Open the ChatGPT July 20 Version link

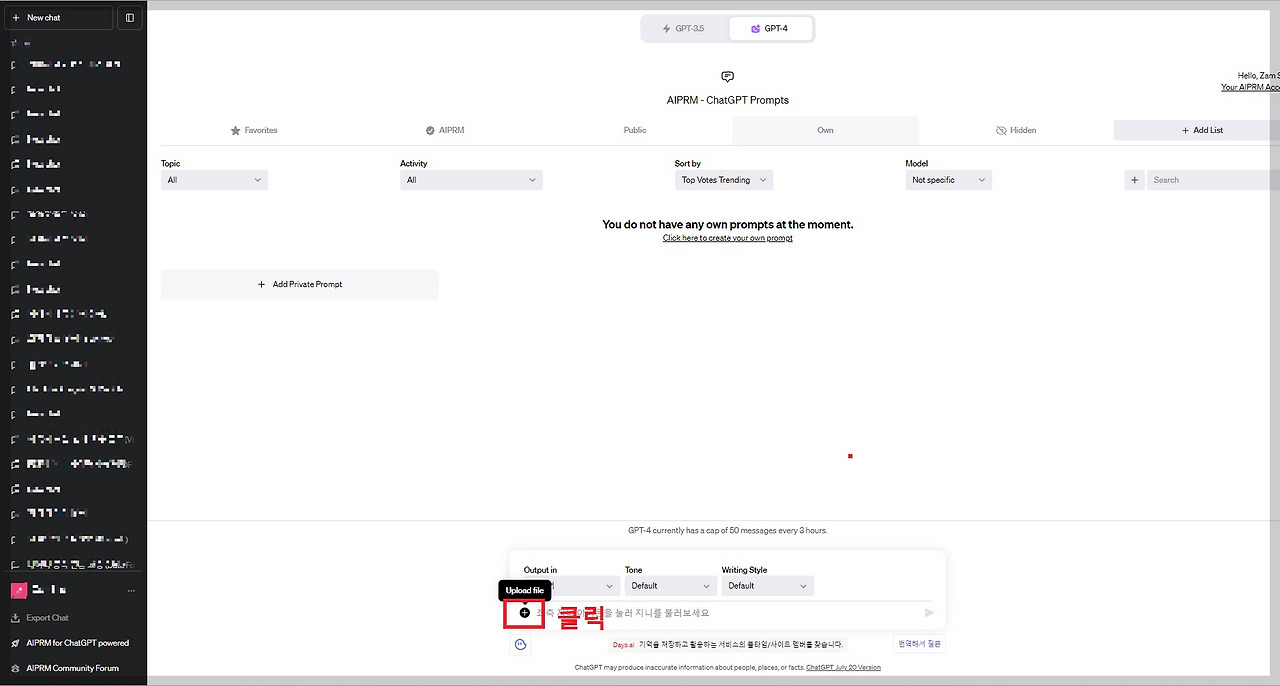pyautogui.click(x=843, y=667)
